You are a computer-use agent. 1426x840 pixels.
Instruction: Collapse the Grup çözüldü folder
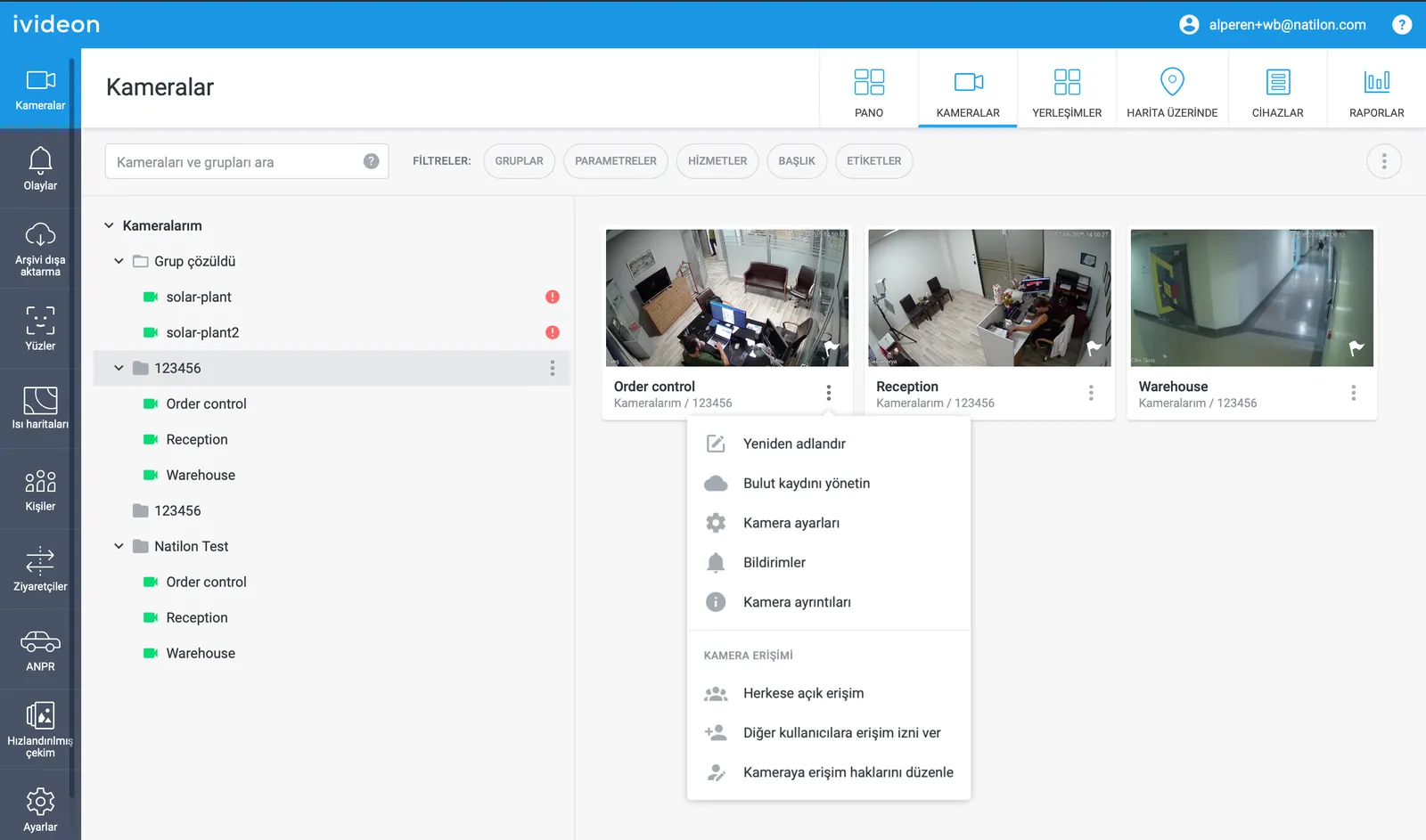119,261
